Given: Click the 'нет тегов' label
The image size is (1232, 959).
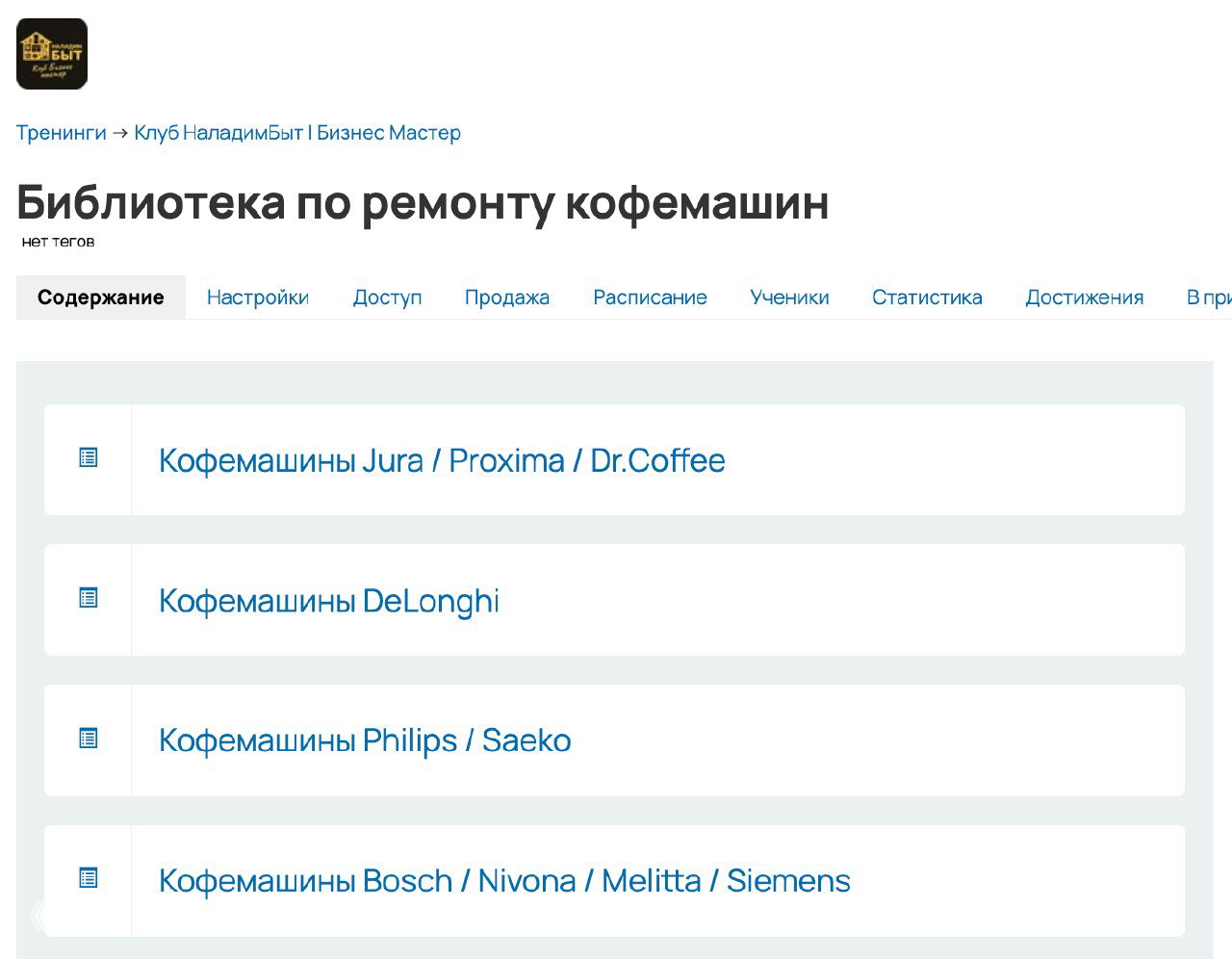Looking at the screenshot, I should [x=58, y=242].
